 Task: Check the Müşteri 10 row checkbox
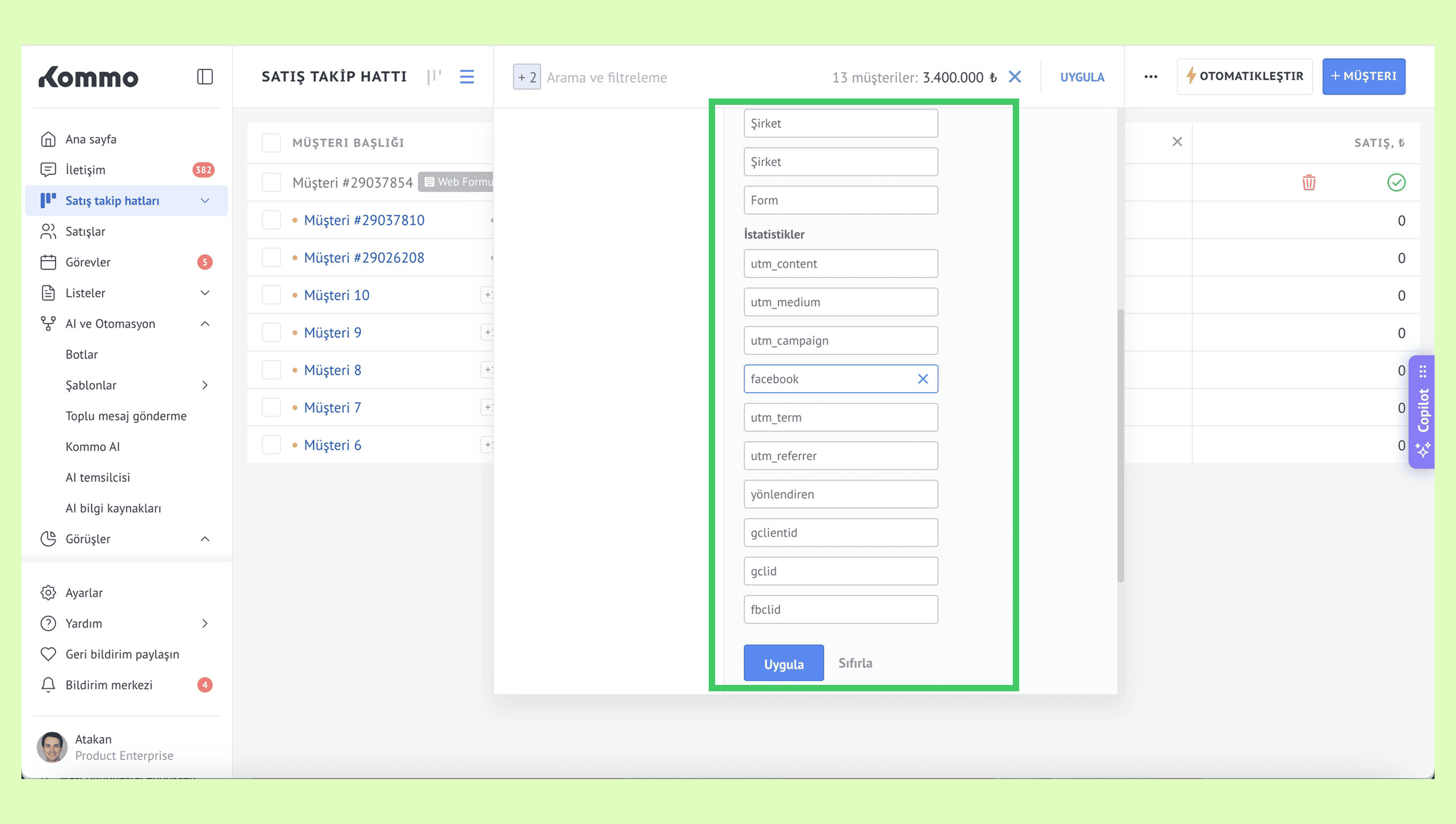point(271,295)
